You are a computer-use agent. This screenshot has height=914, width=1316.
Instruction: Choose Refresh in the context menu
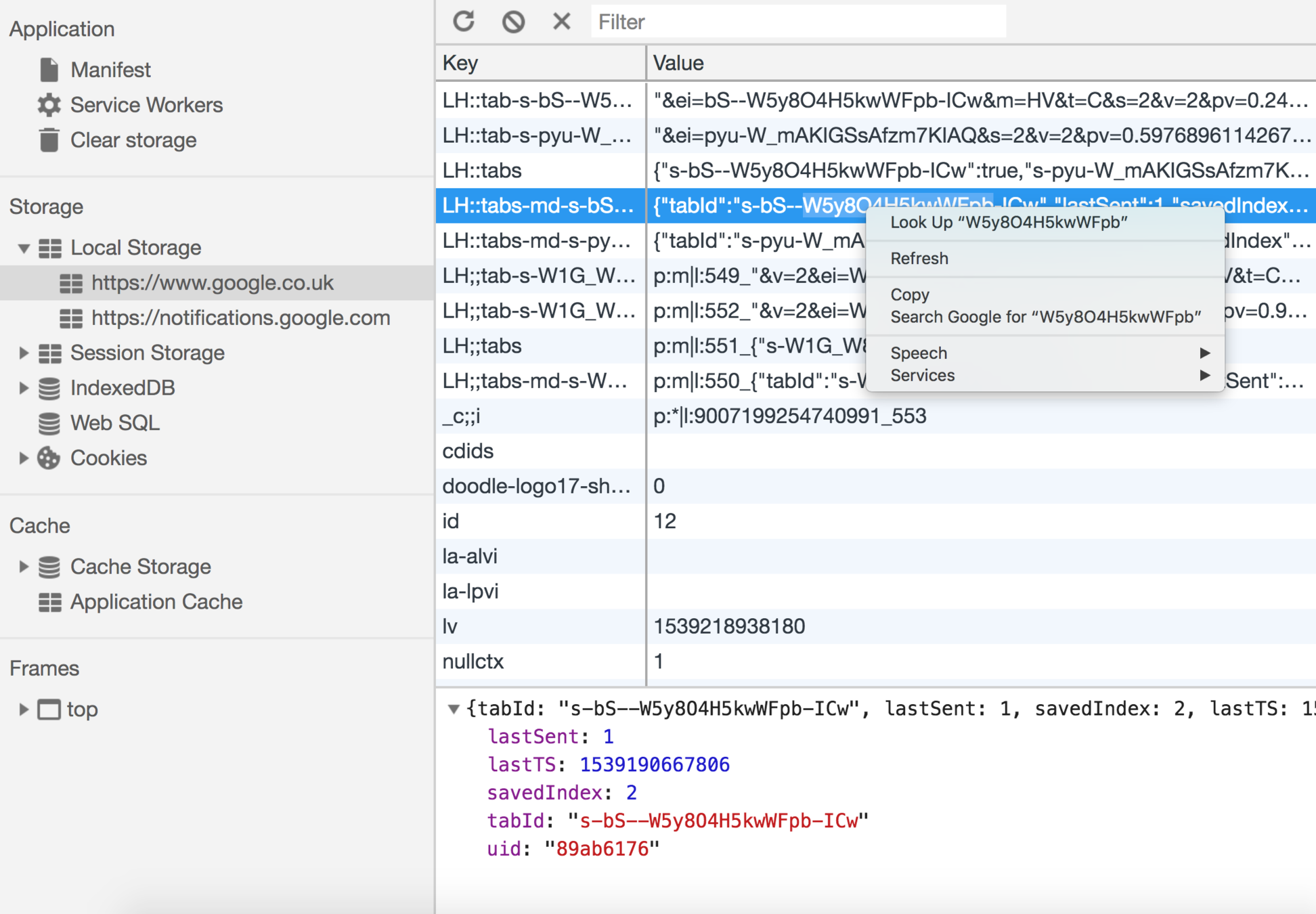click(x=919, y=259)
